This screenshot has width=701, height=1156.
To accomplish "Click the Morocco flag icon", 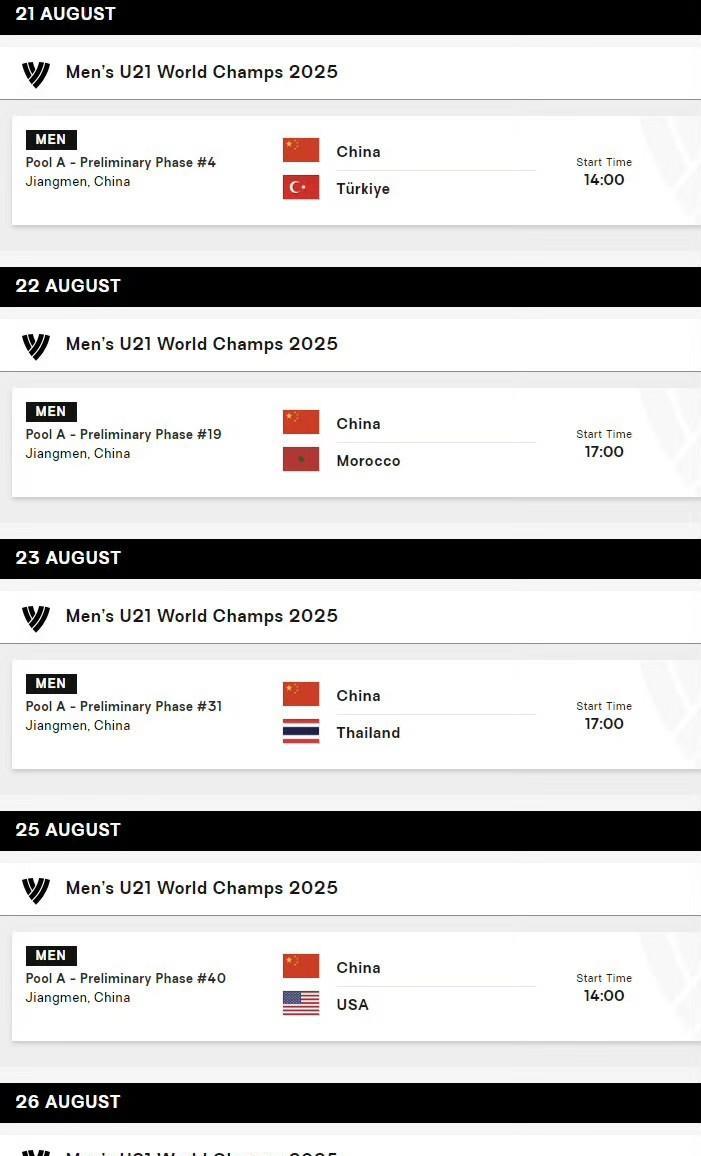I will (x=301, y=459).
